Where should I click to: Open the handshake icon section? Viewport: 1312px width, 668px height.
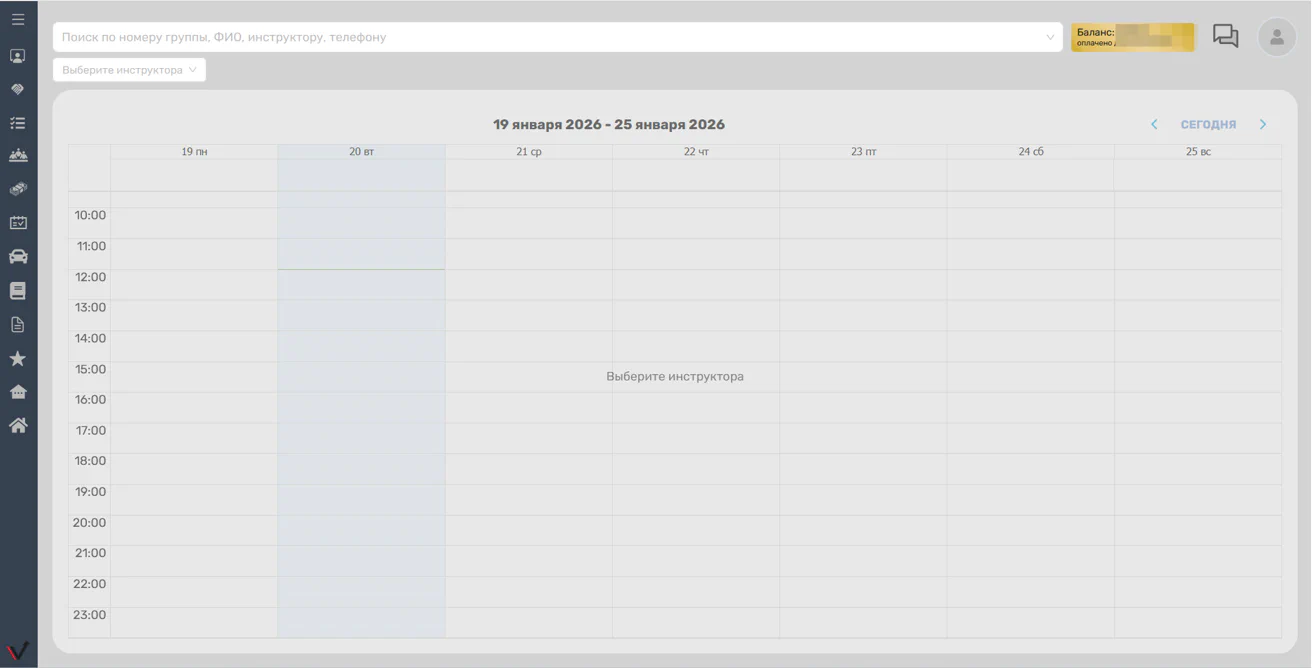coord(18,89)
